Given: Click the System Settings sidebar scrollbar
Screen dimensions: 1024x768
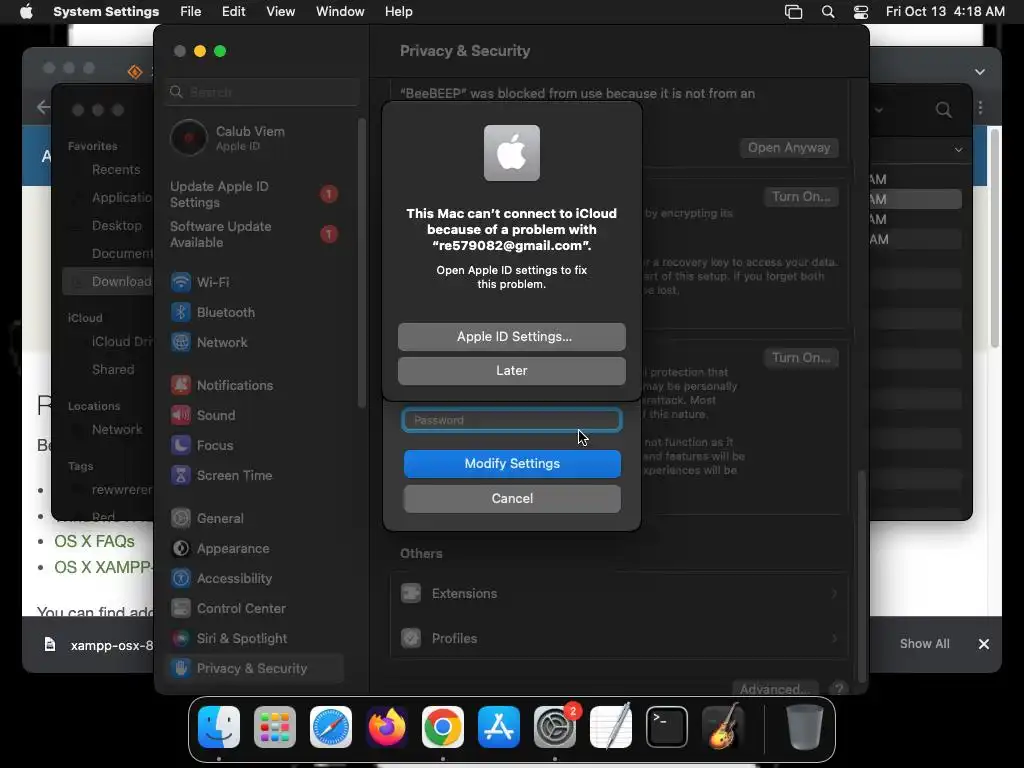Looking at the screenshot, I should tap(362, 263).
